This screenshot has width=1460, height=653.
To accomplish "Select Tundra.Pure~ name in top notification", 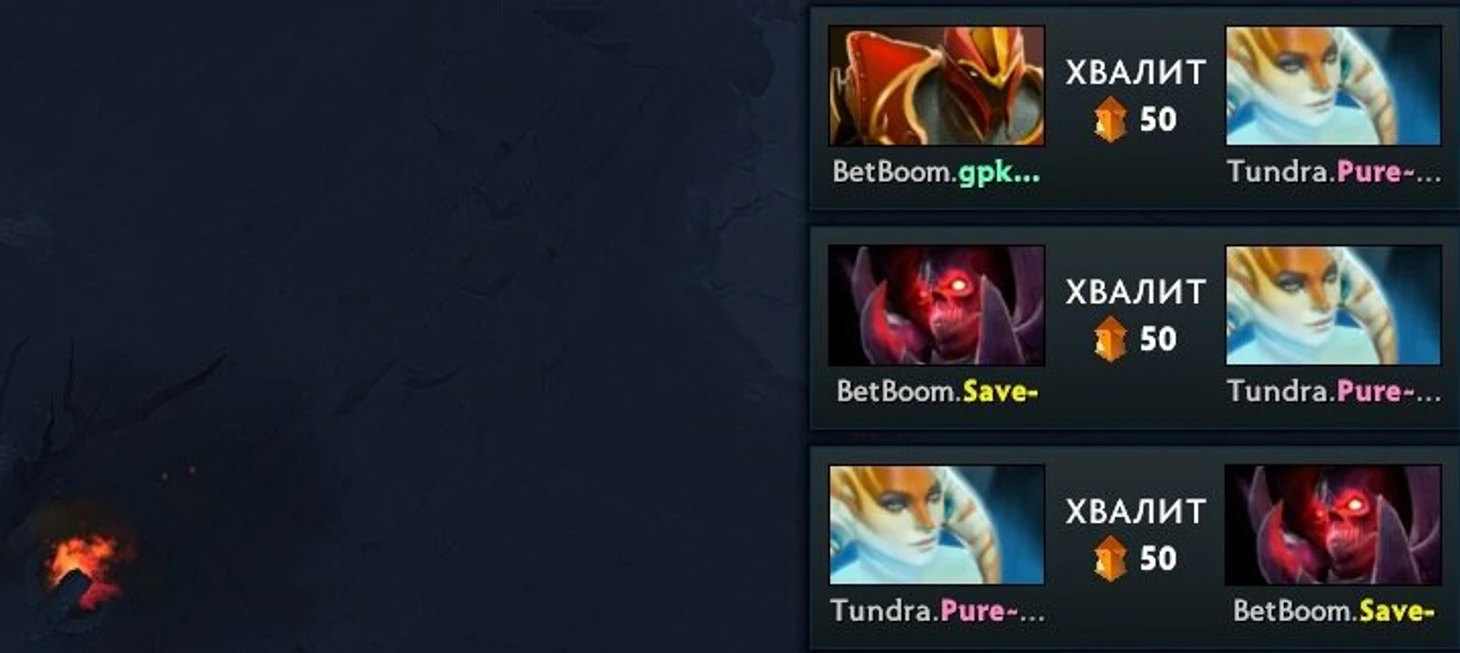I will [x=1334, y=172].
